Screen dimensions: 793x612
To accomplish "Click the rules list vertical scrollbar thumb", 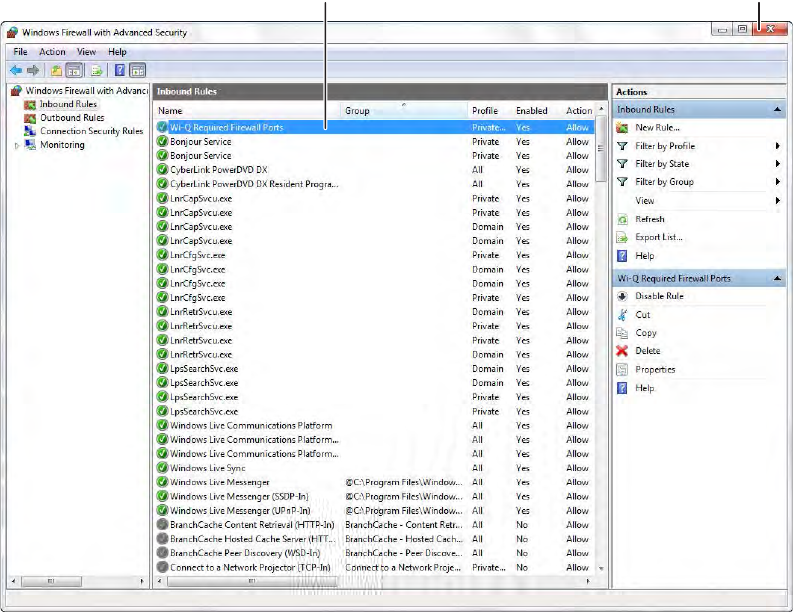I will pyautogui.click(x=601, y=148).
